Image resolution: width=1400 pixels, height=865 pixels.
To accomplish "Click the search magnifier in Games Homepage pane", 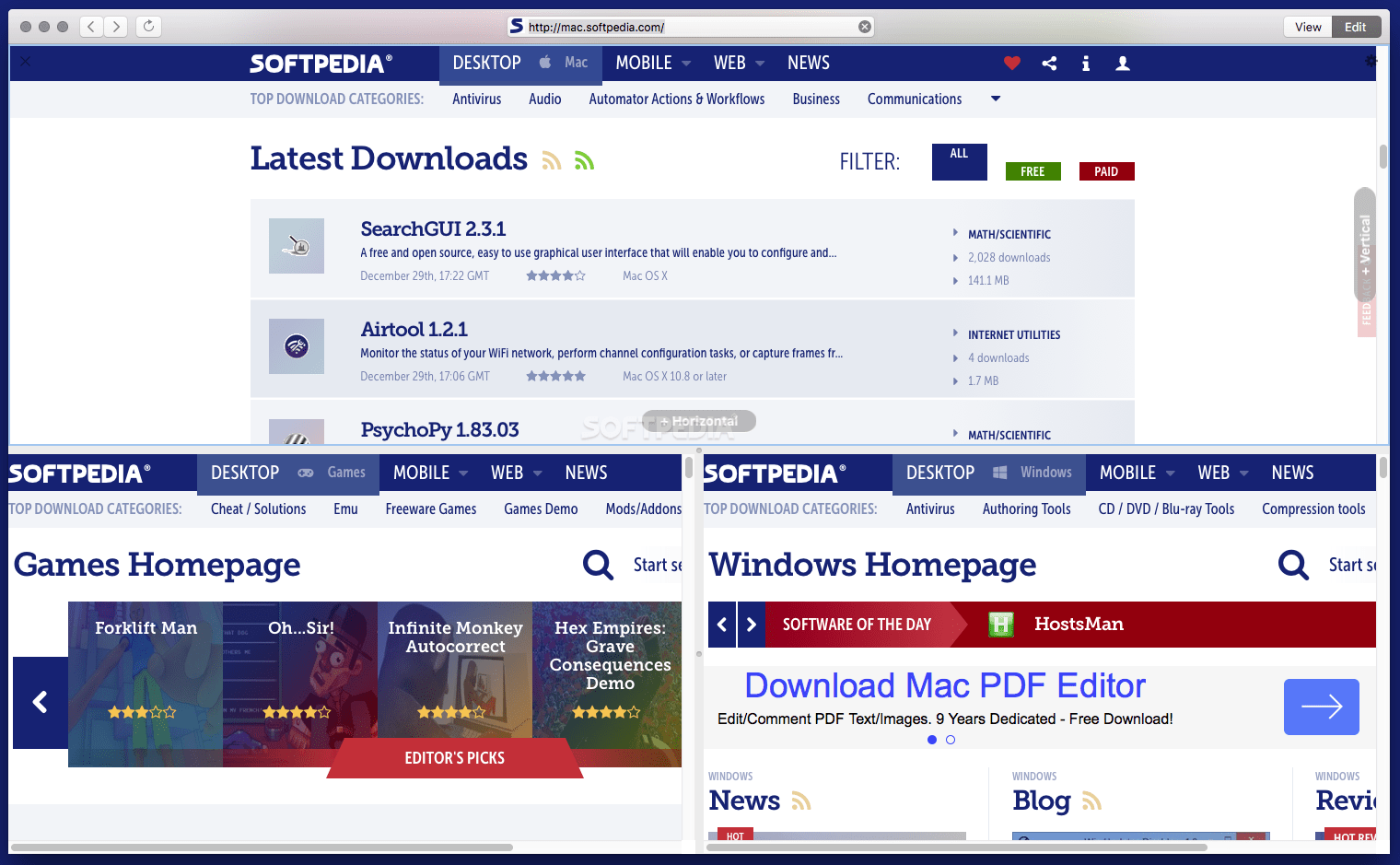I will [x=598, y=565].
